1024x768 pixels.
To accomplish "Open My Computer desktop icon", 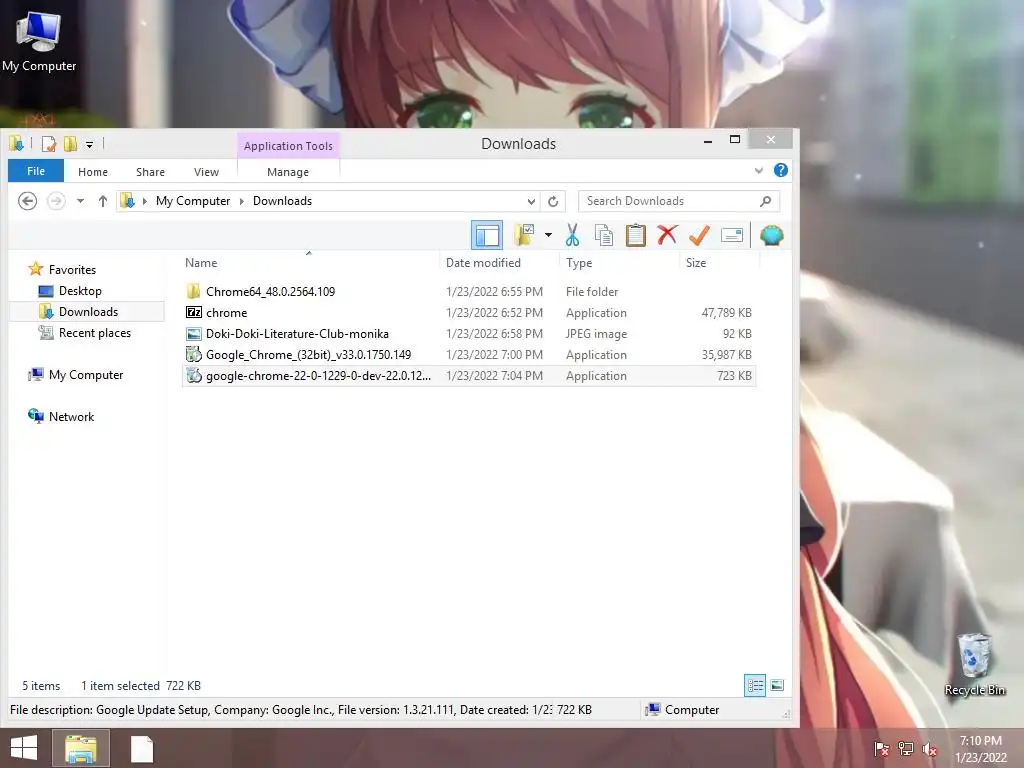I will (x=39, y=40).
